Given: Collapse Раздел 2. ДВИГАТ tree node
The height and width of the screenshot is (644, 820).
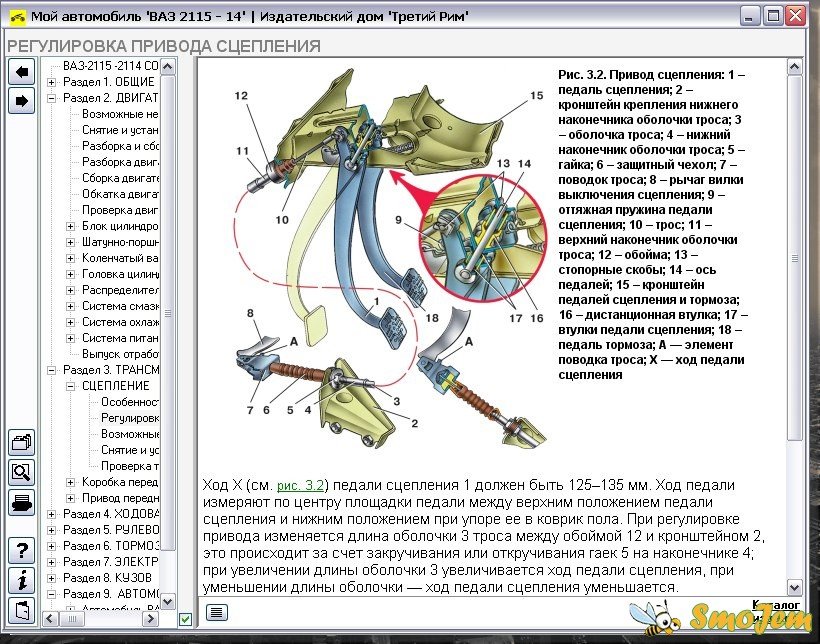Looking at the screenshot, I should click(x=52, y=98).
